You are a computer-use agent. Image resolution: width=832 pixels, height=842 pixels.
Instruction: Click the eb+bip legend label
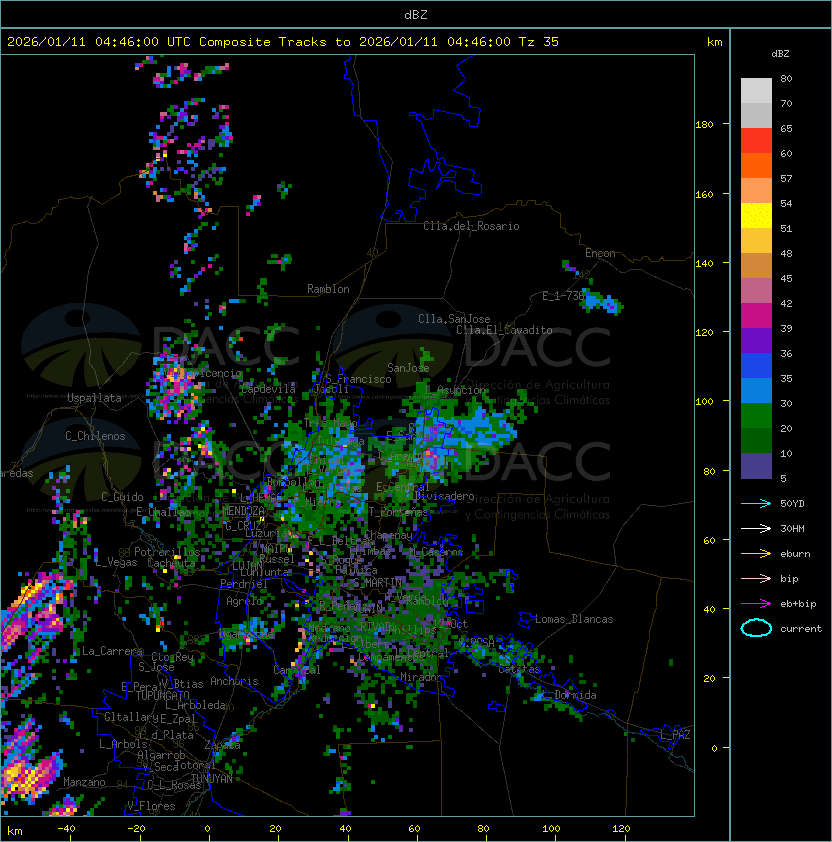[x=798, y=604]
